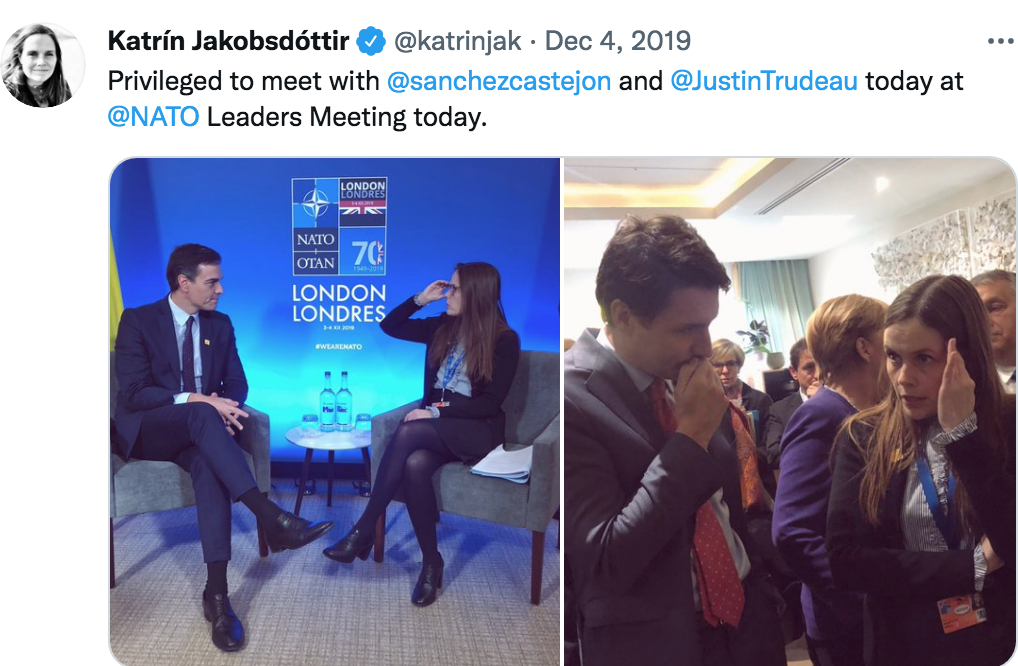This screenshot has width=1018, height=666.
Task: Click the 70 anniversary emblem in photo
Action: click(x=366, y=254)
